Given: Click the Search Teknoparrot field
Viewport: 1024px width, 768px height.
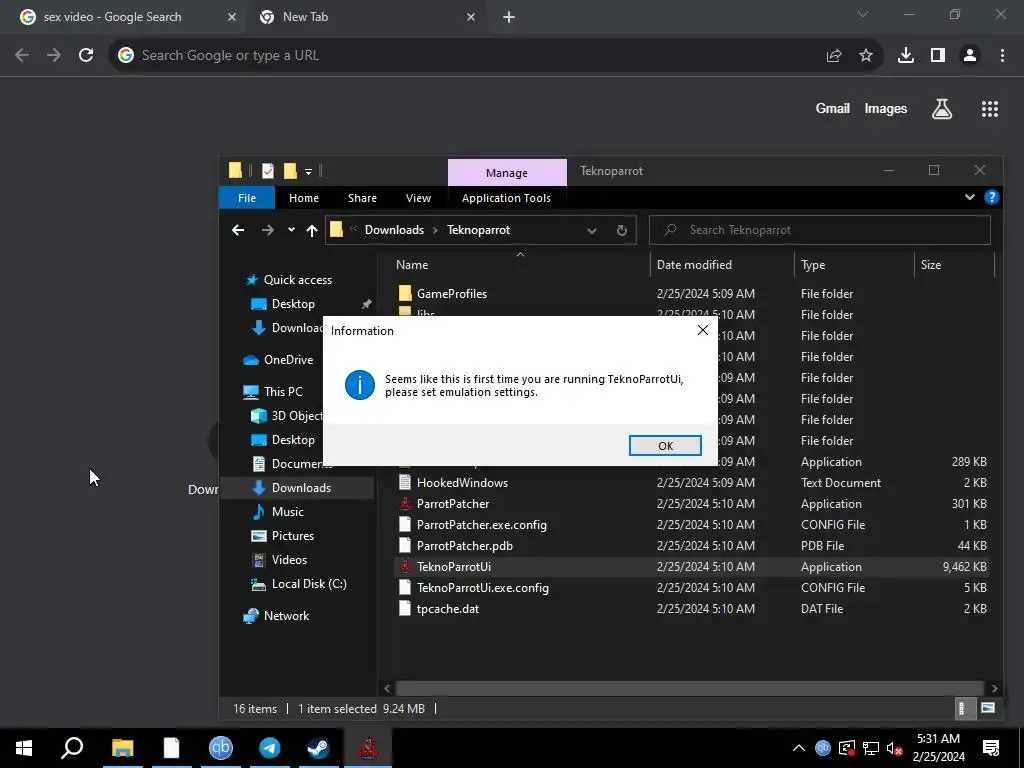Looking at the screenshot, I should tap(820, 230).
